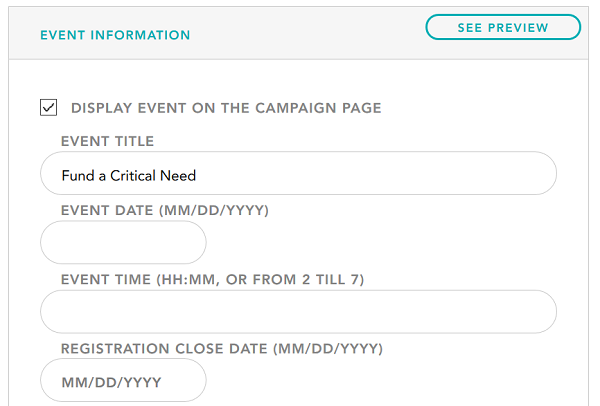Click the gray Event Information header bar
The height and width of the screenshot is (406, 600).
pos(298,33)
